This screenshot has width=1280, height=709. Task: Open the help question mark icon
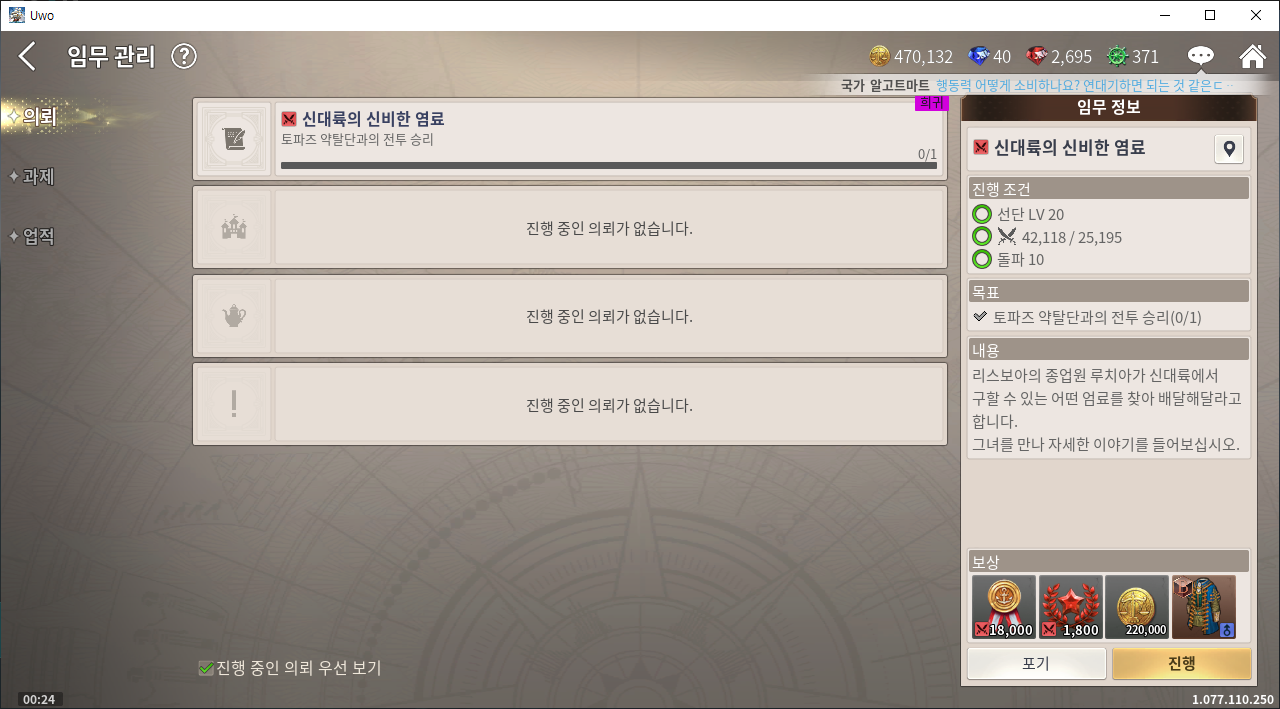[184, 56]
